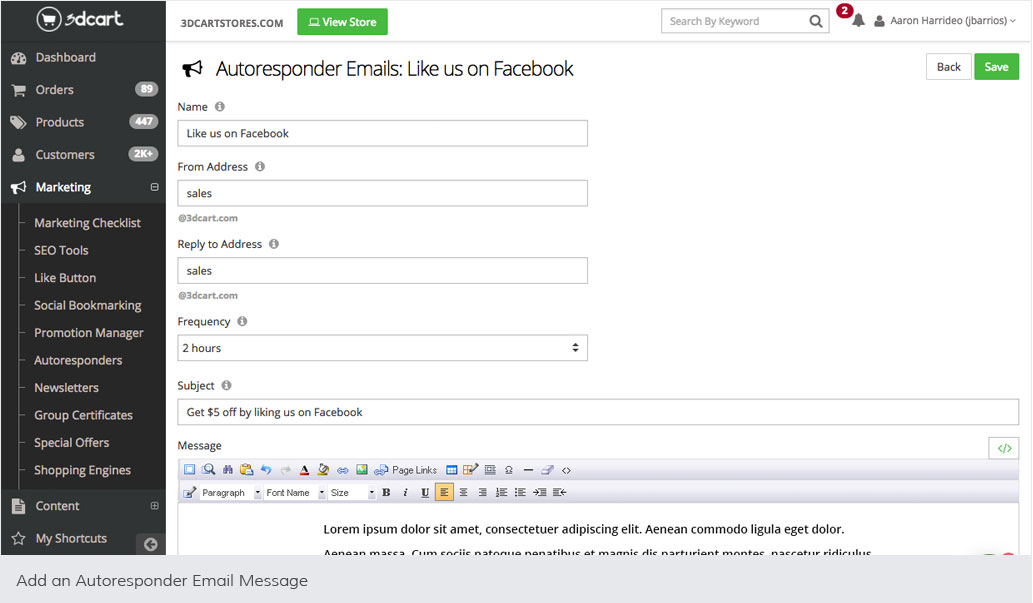This screenshot has width=1033, height=603.
Task: Select Promotion Manager in the sidebar
Action: tap(89, 333)
